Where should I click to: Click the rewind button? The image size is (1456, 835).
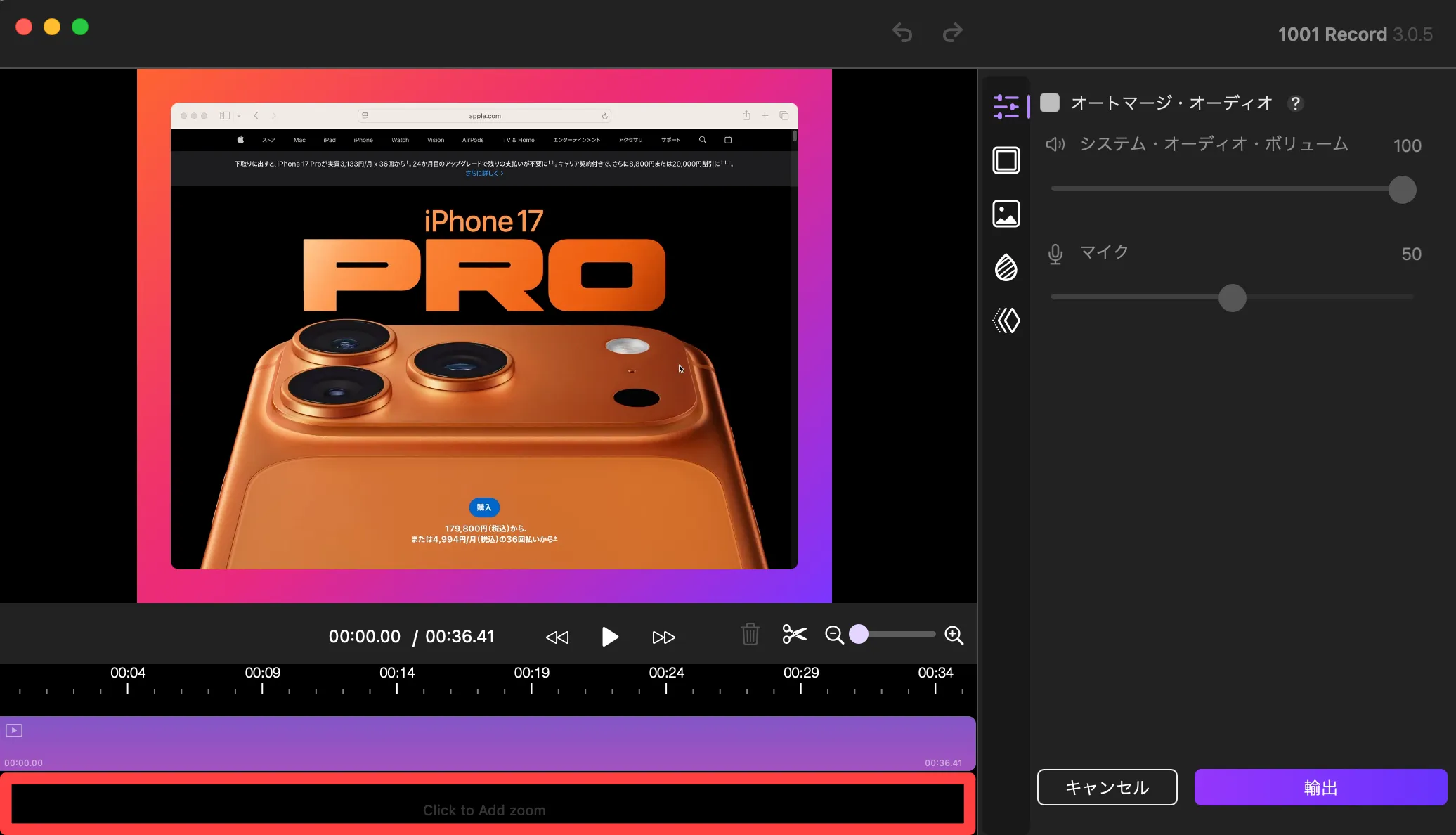(557, 637)
